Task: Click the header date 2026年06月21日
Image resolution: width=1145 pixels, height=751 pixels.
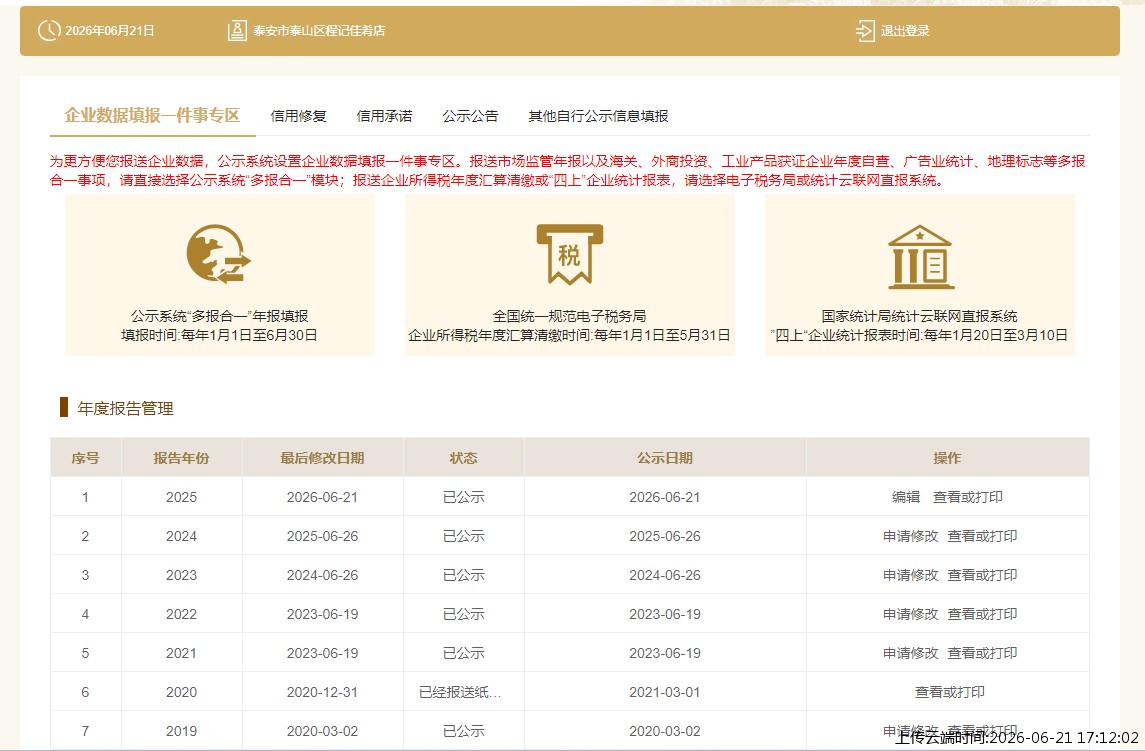Action: [x=110, y=31]
